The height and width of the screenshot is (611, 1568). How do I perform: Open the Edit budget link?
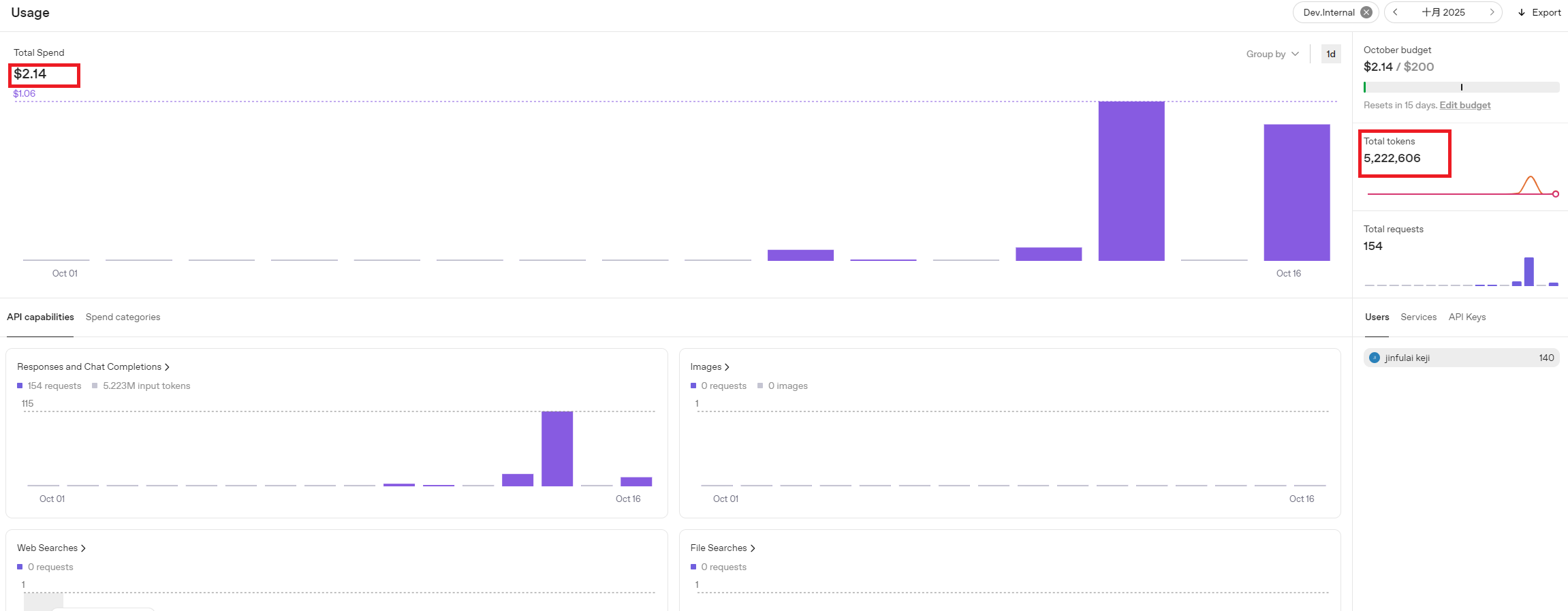1464,105
